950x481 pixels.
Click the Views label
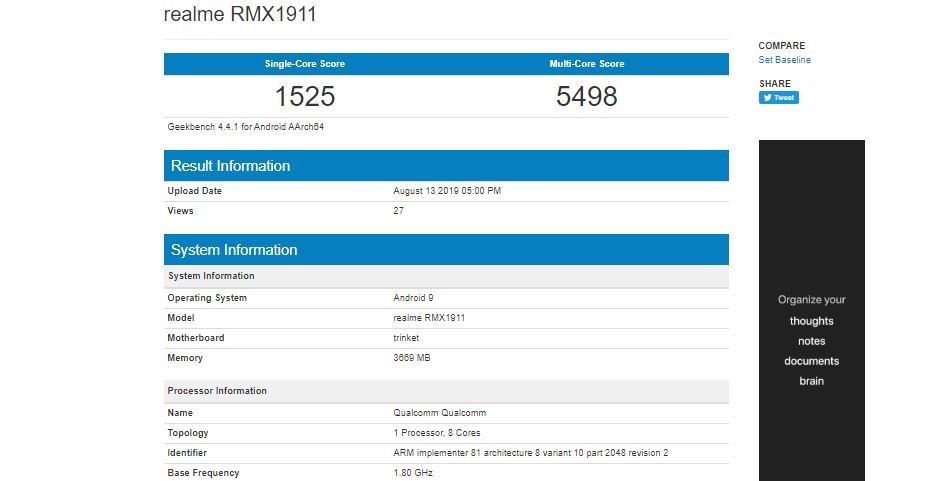[181, 211]
